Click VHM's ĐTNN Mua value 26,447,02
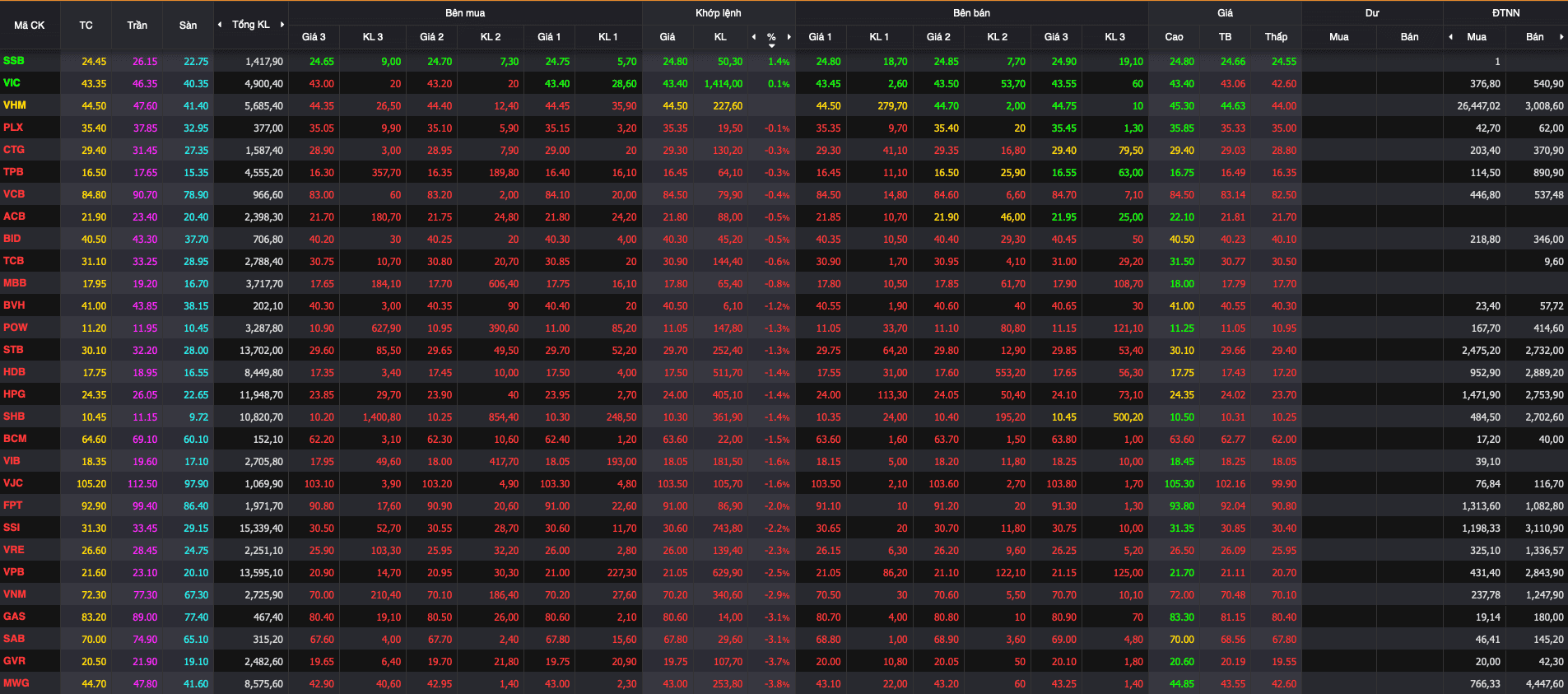The width and height of the screenshot is (1568, 694). (x=1478, y=106)
